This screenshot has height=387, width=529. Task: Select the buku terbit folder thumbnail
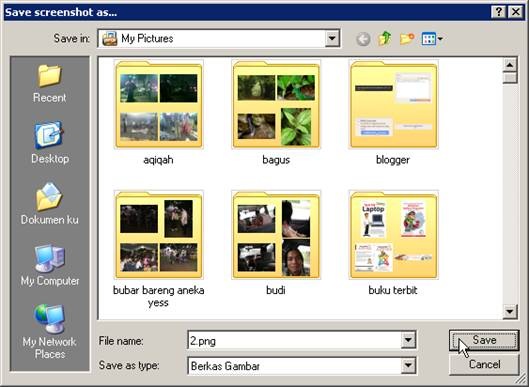393,235
